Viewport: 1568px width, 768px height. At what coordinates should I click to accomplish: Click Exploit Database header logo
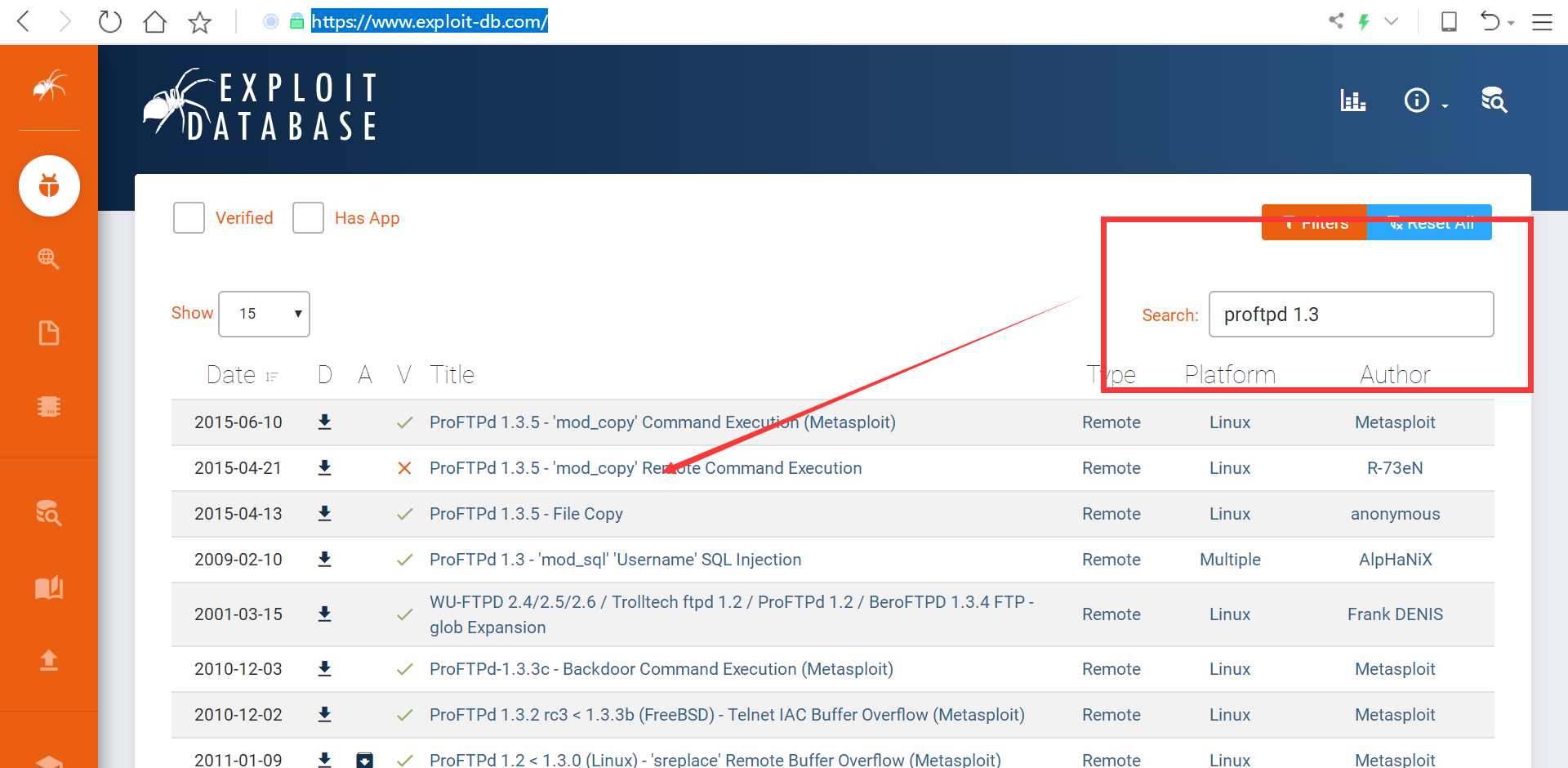[260, 106]
